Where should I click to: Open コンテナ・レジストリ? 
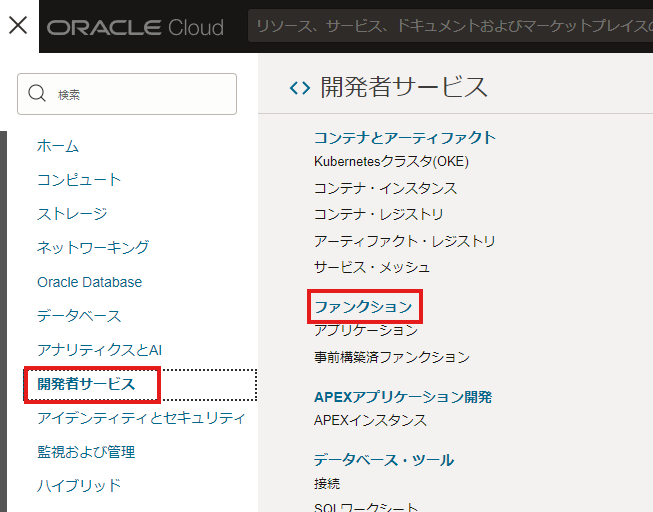(x=379, y=214)
